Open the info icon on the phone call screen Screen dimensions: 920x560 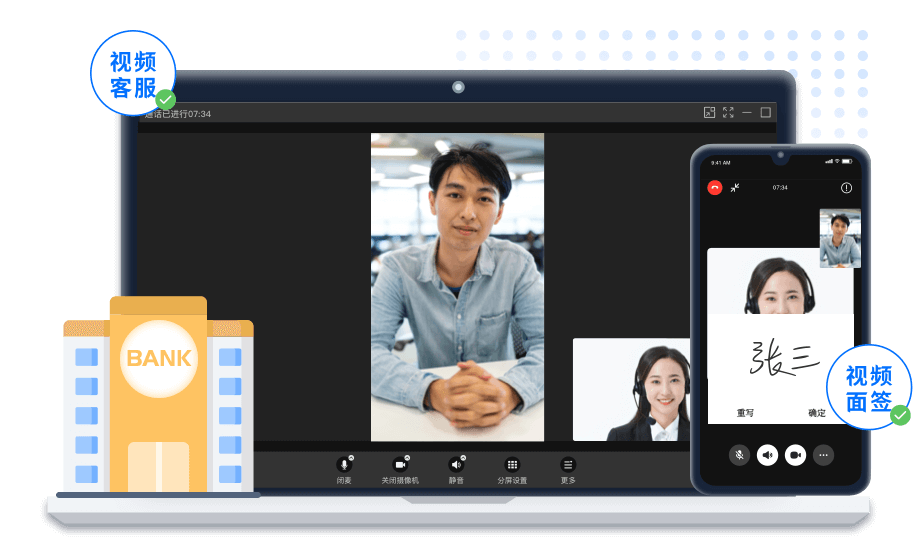[846, 188]
